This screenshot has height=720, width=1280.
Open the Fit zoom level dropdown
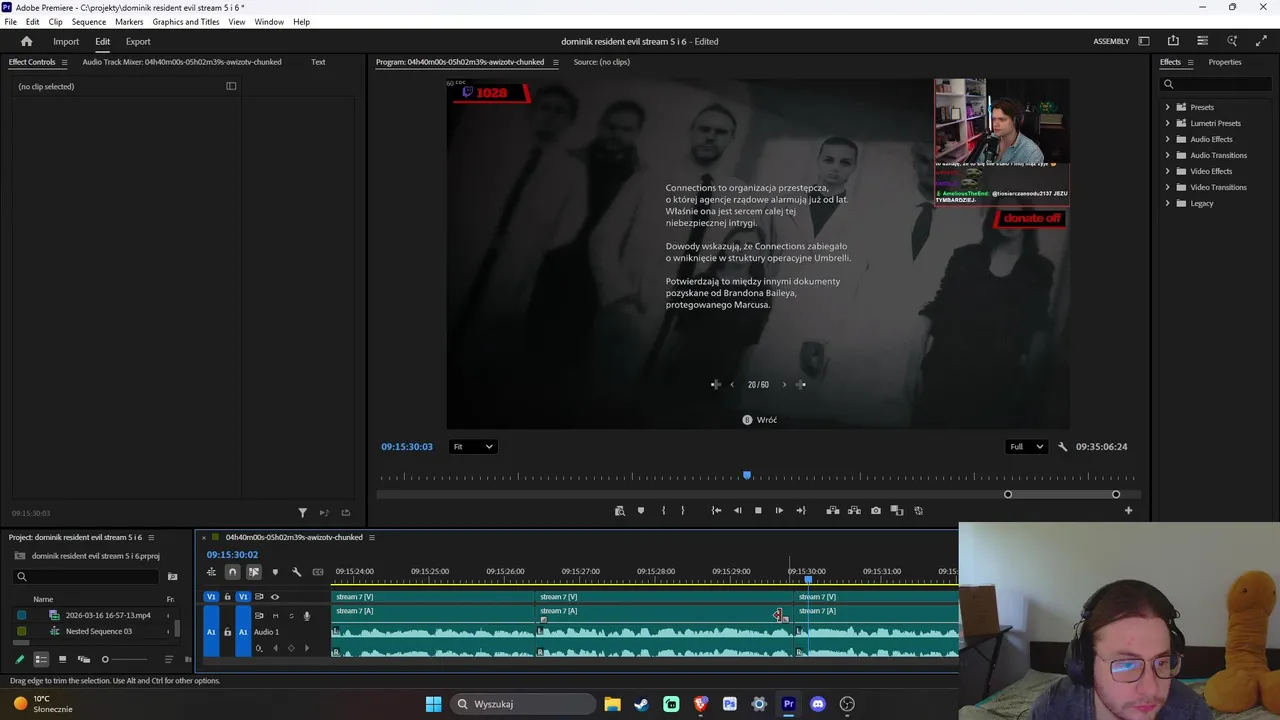473,447
